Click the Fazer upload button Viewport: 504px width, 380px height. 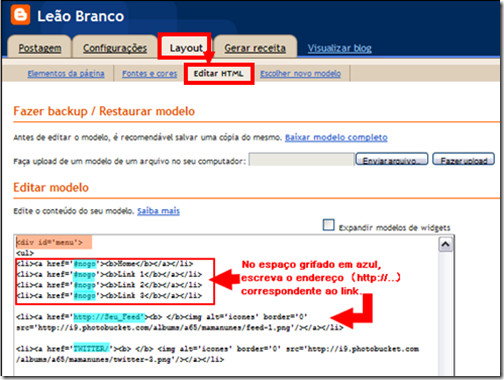463,160
